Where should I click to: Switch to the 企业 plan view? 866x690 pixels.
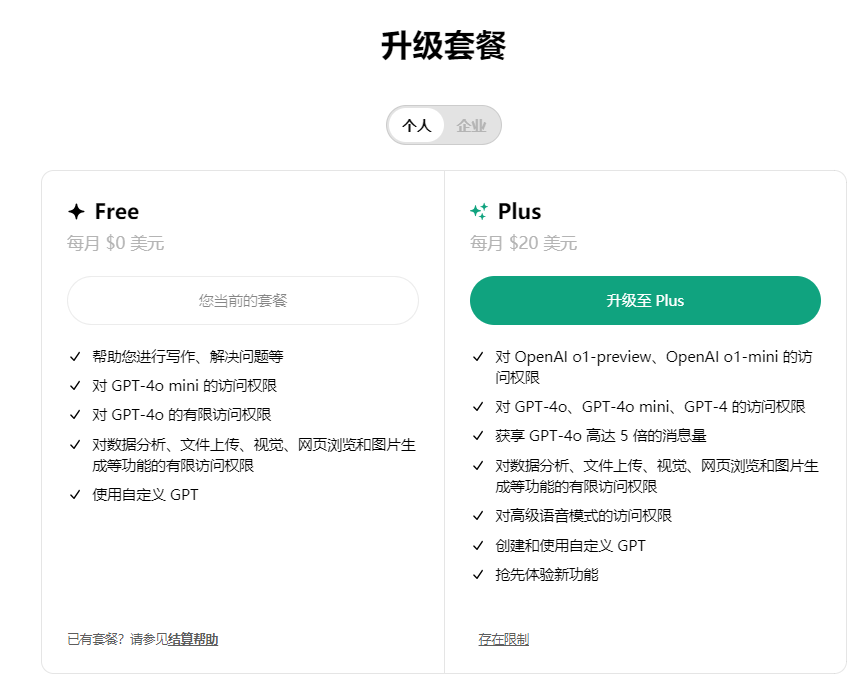pyautogui.click(x=470, y=125)
